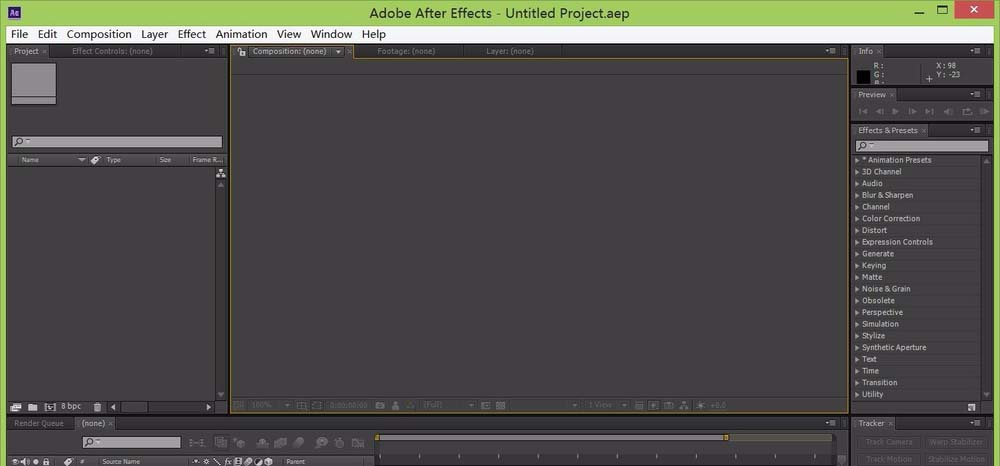Click the 8 bpc color depth button
Viewport: 1000px width, 466px height.
click(x=71, y=406)
